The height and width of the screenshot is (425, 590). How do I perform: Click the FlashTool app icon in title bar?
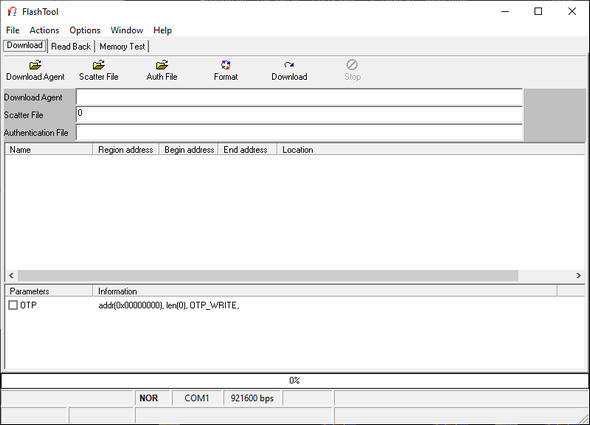pyautogui.click(x=12, y=12)
